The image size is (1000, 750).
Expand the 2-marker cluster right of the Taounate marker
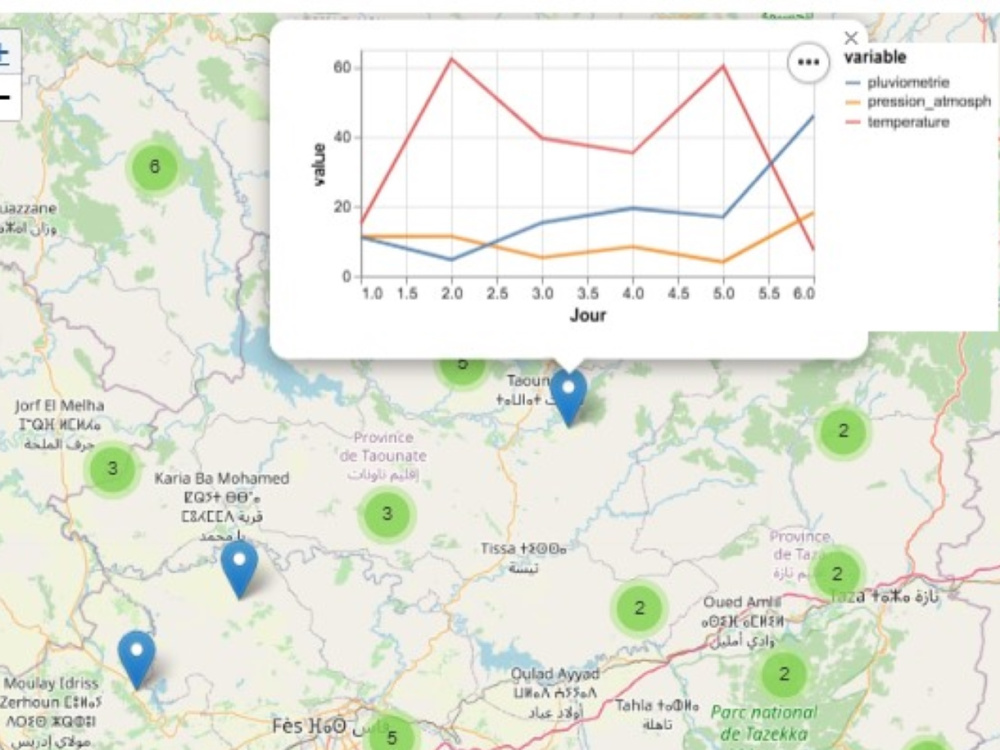[x=843, y=431]
